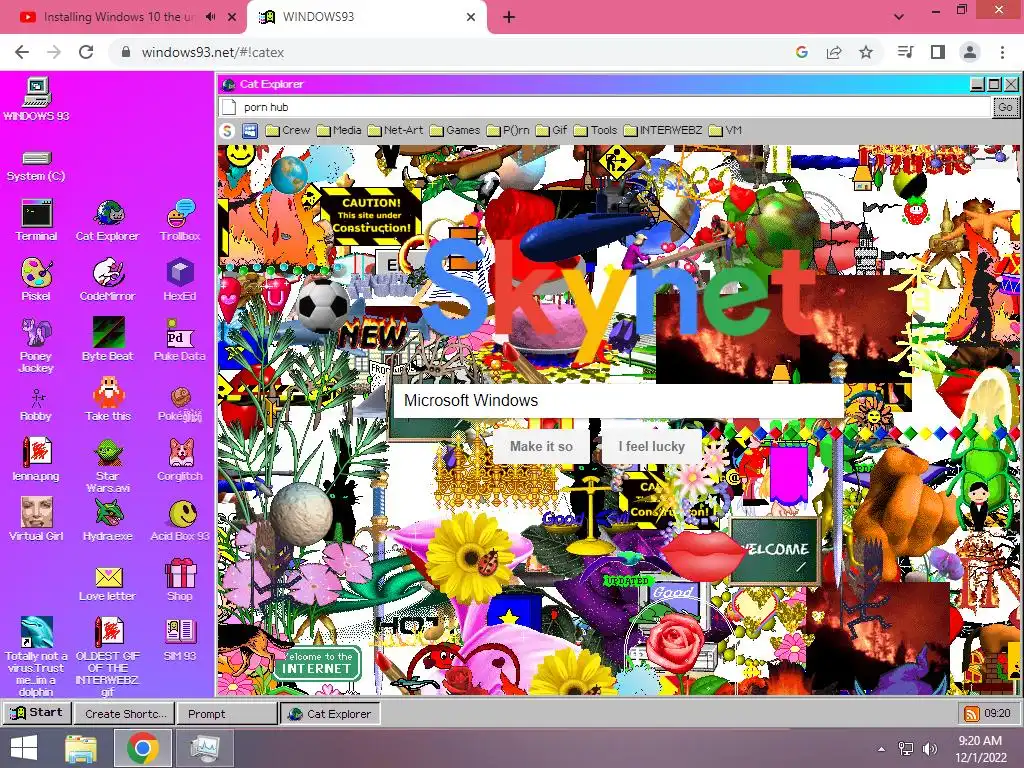Screen dimensions: 1024x768
Task: Open the volume control in system tray
Action: [929, 749]
